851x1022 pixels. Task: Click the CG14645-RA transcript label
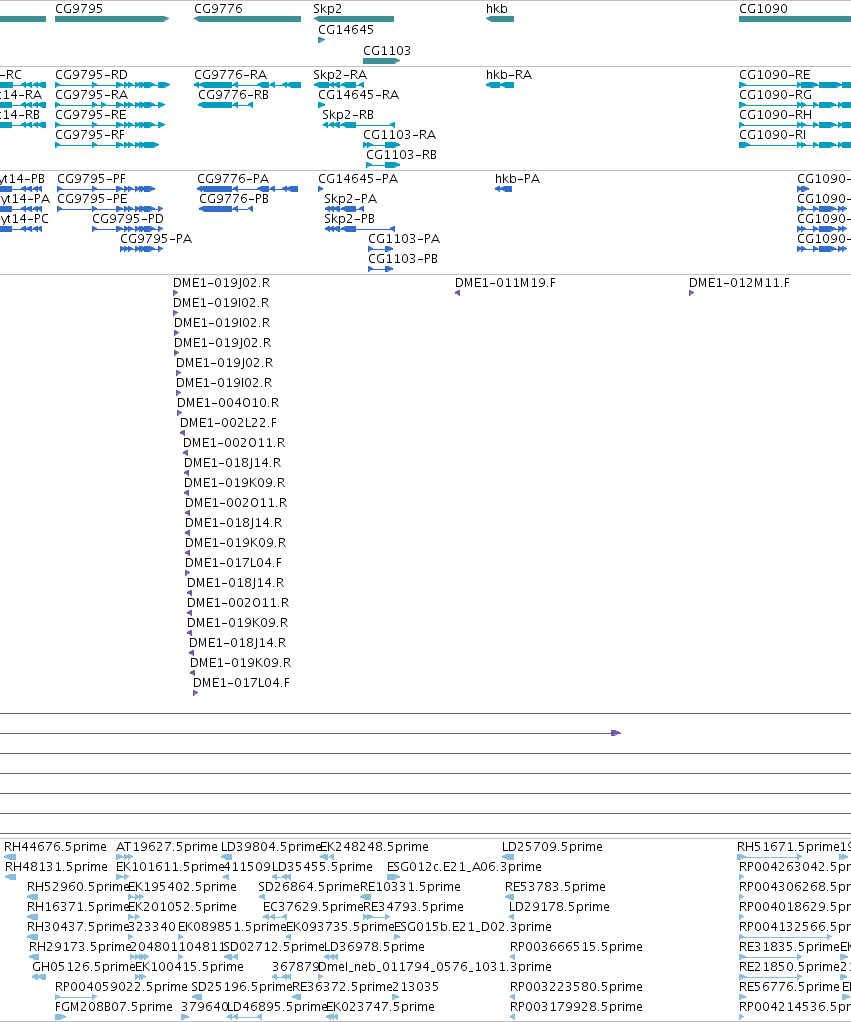[x=358, y=95]
